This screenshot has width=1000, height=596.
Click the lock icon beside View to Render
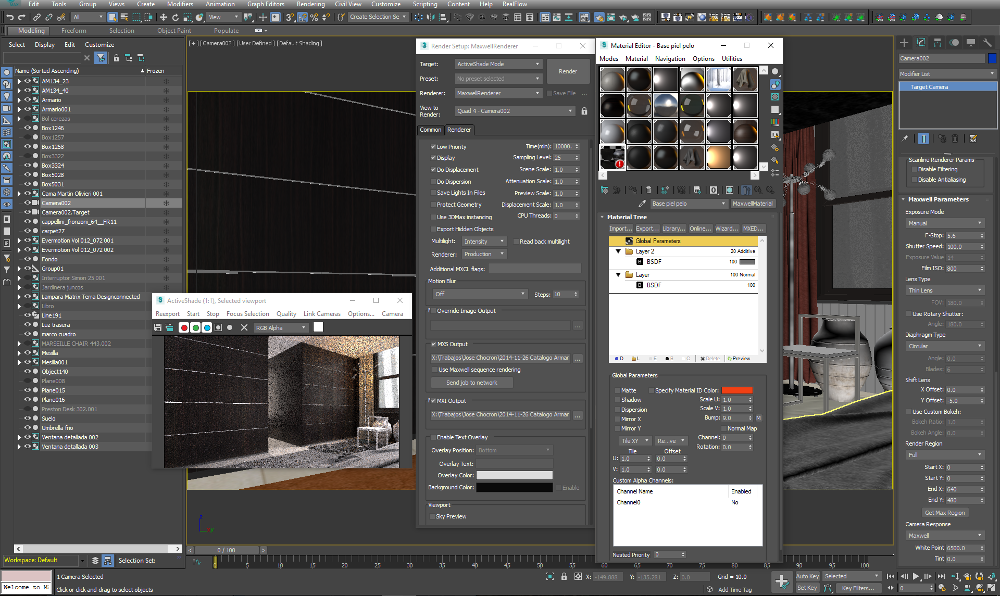[583, 111]
